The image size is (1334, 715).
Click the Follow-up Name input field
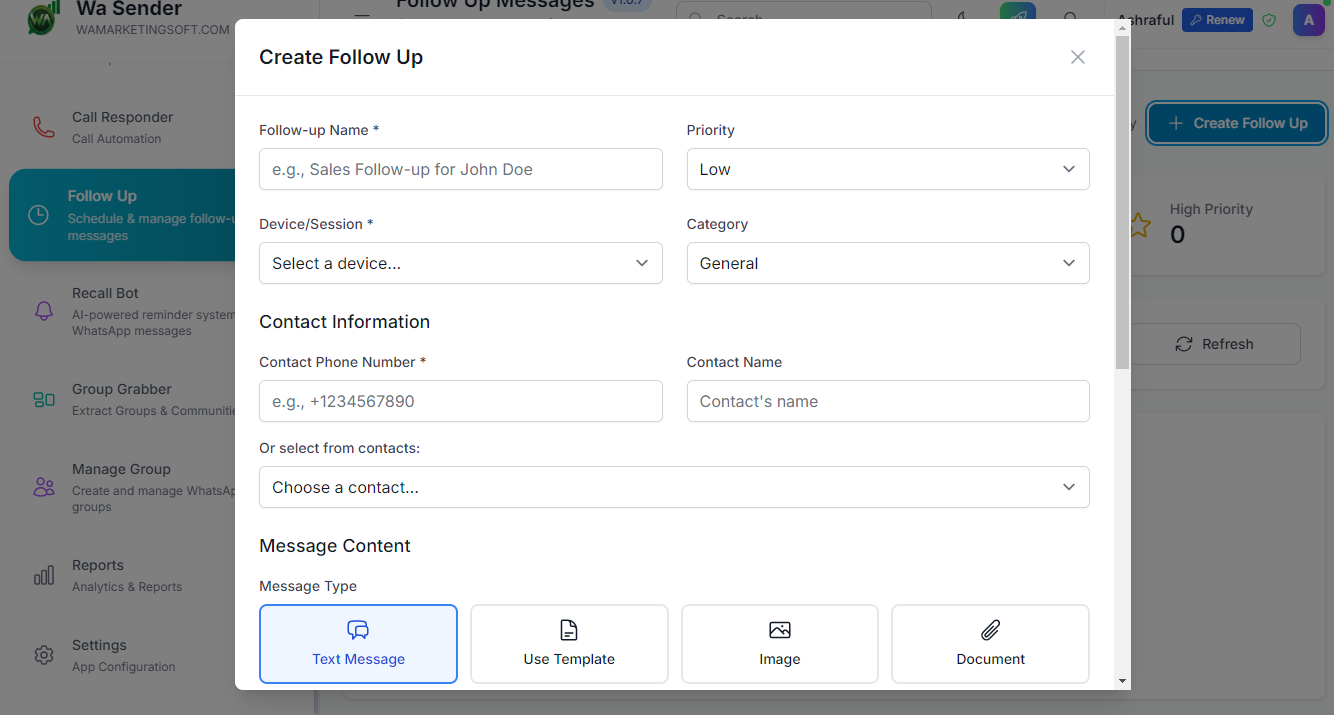click(x=460, y=169)
